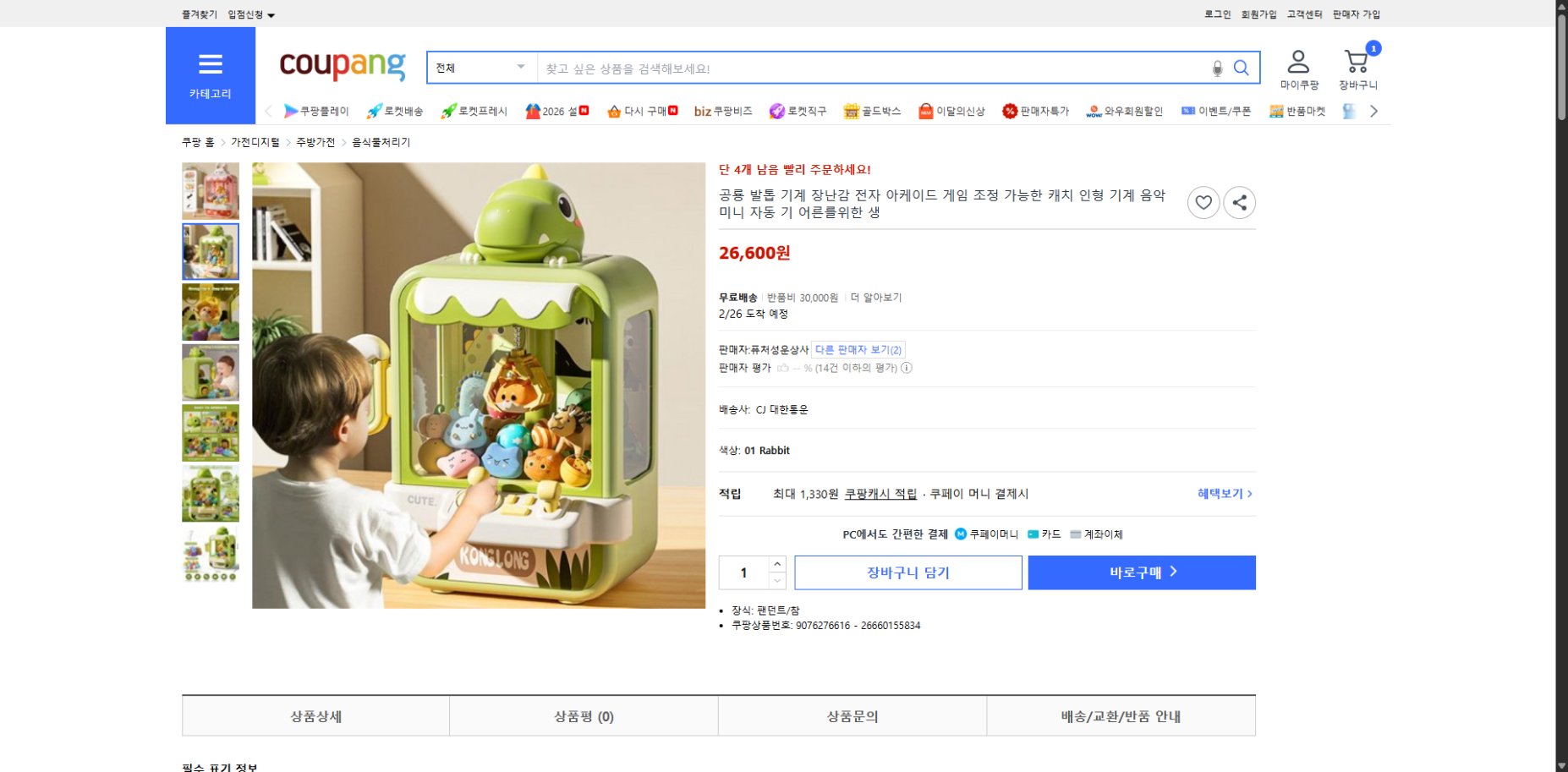This screenshot has width=1568, height=772.
Task: Click the 바로구매 purchase button
Action: coord(1141,572)
